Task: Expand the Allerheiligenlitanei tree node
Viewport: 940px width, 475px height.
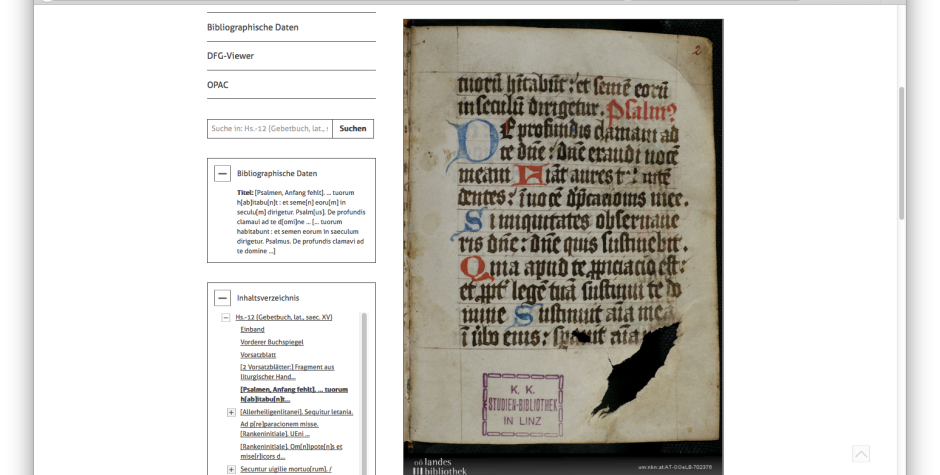Action: tap(231, 412)
